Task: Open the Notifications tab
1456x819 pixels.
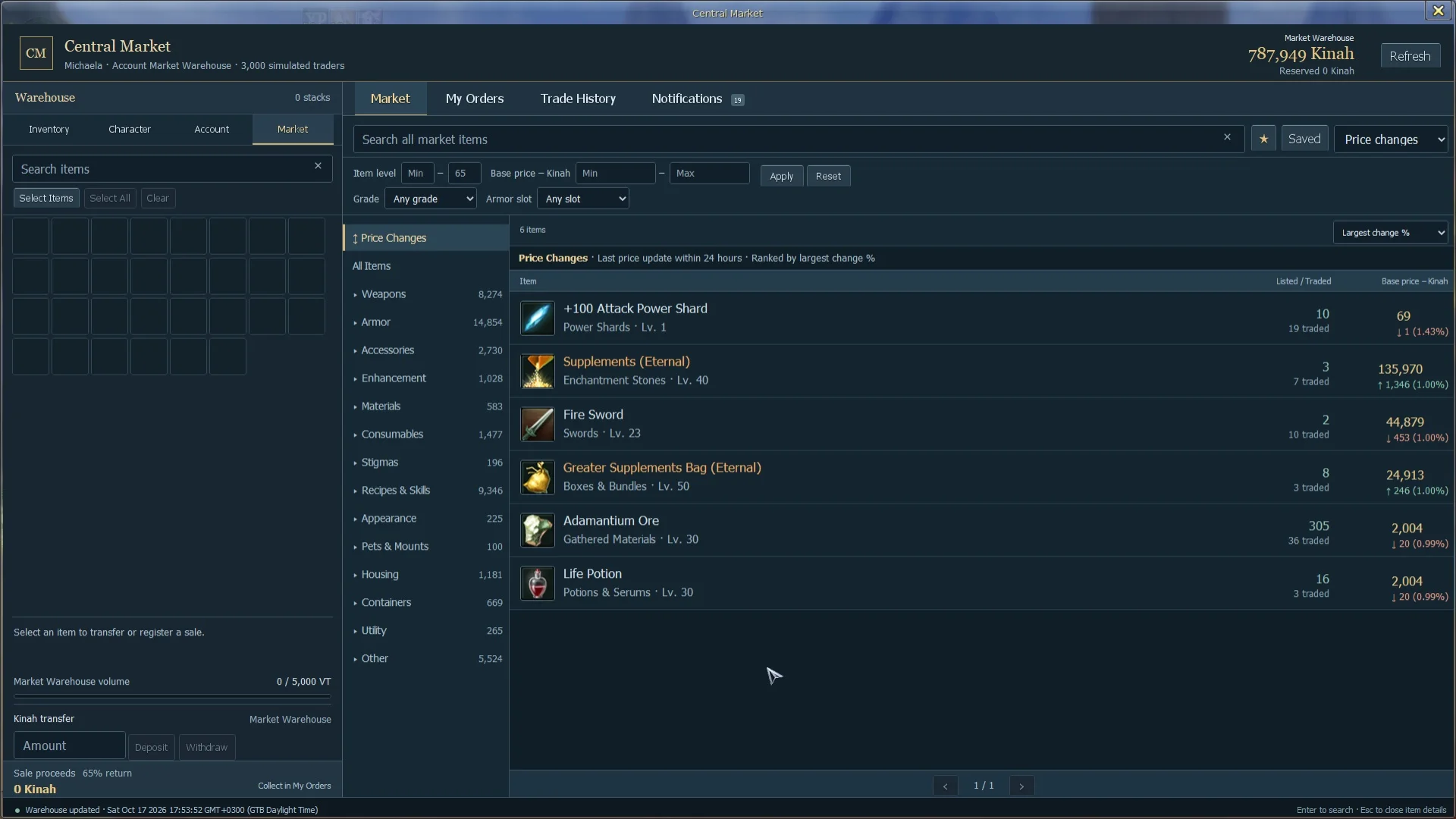Action: click(x=698, y=99)
